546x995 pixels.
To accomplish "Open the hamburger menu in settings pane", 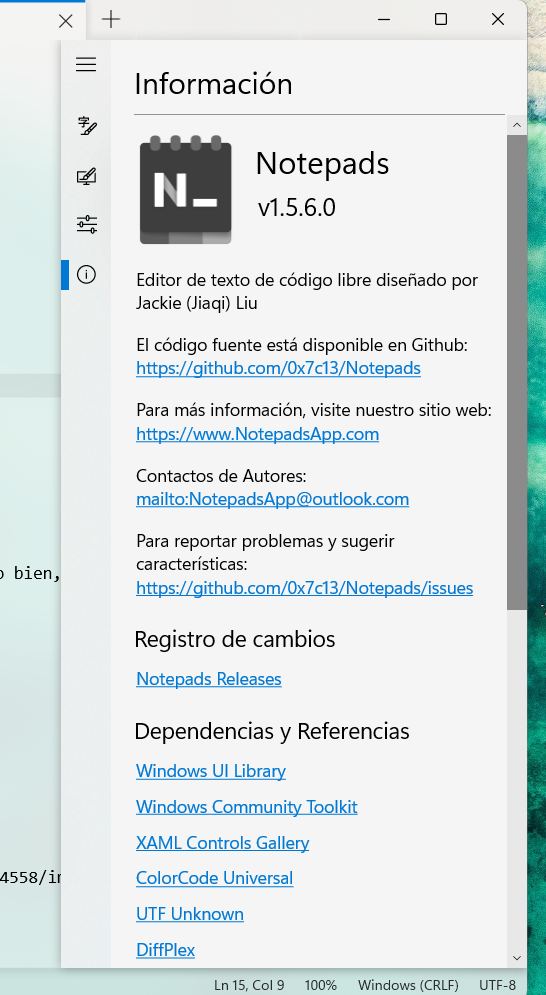I will click(86, 64).
